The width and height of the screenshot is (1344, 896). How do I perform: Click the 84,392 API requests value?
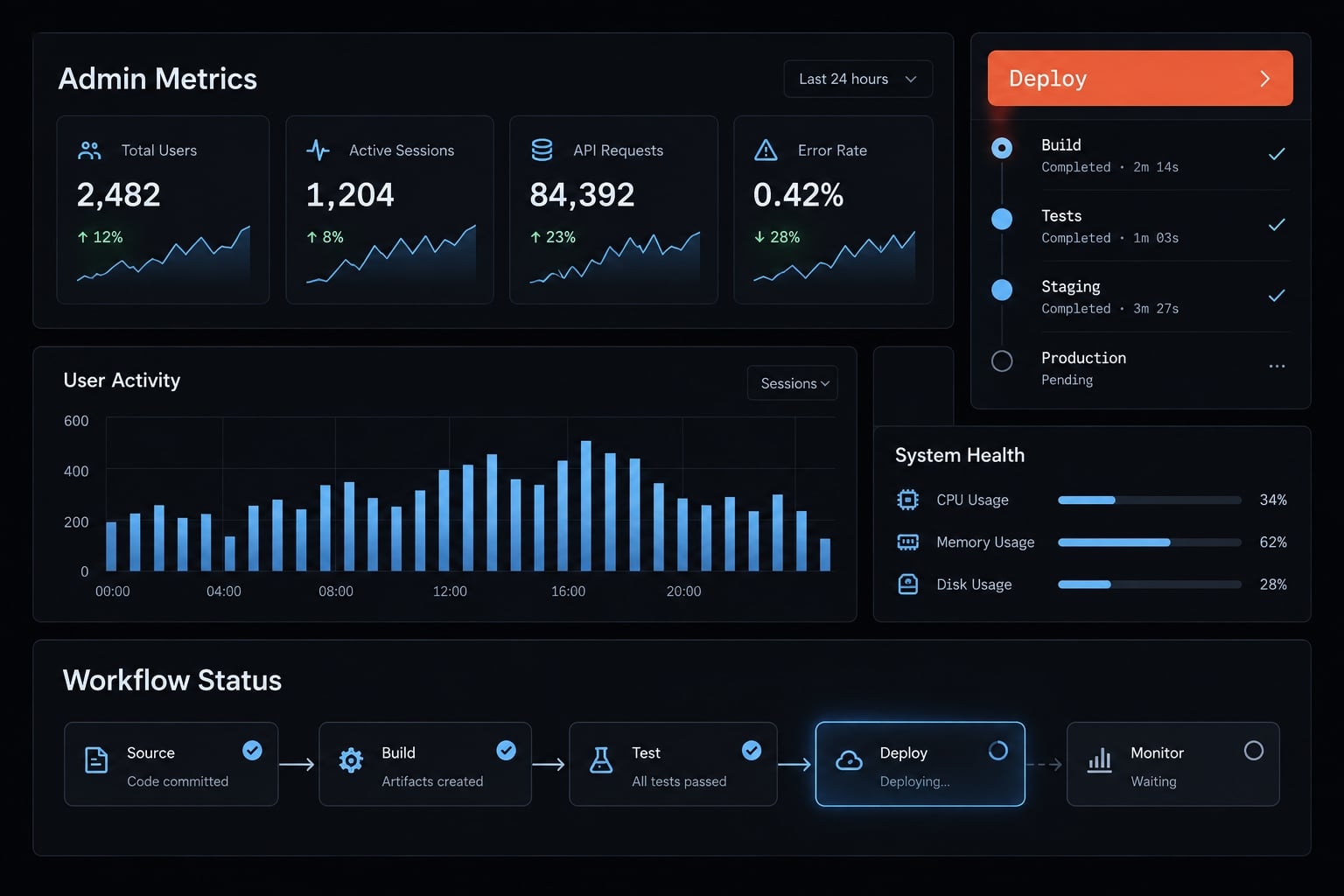click(582, 194)
